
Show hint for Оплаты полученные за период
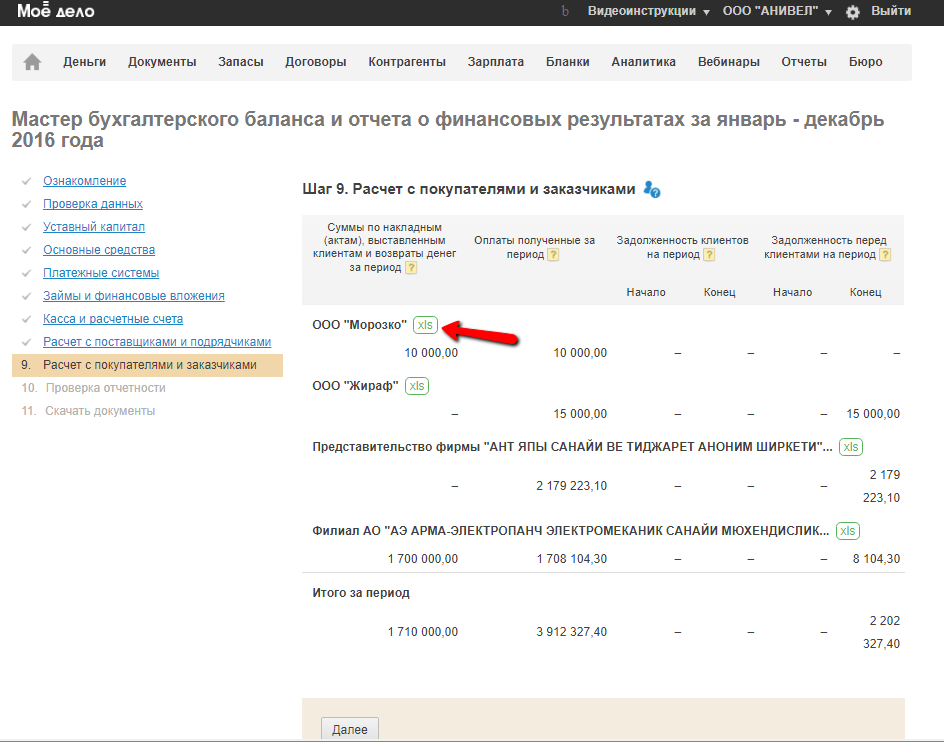click(x=554, y=255)
